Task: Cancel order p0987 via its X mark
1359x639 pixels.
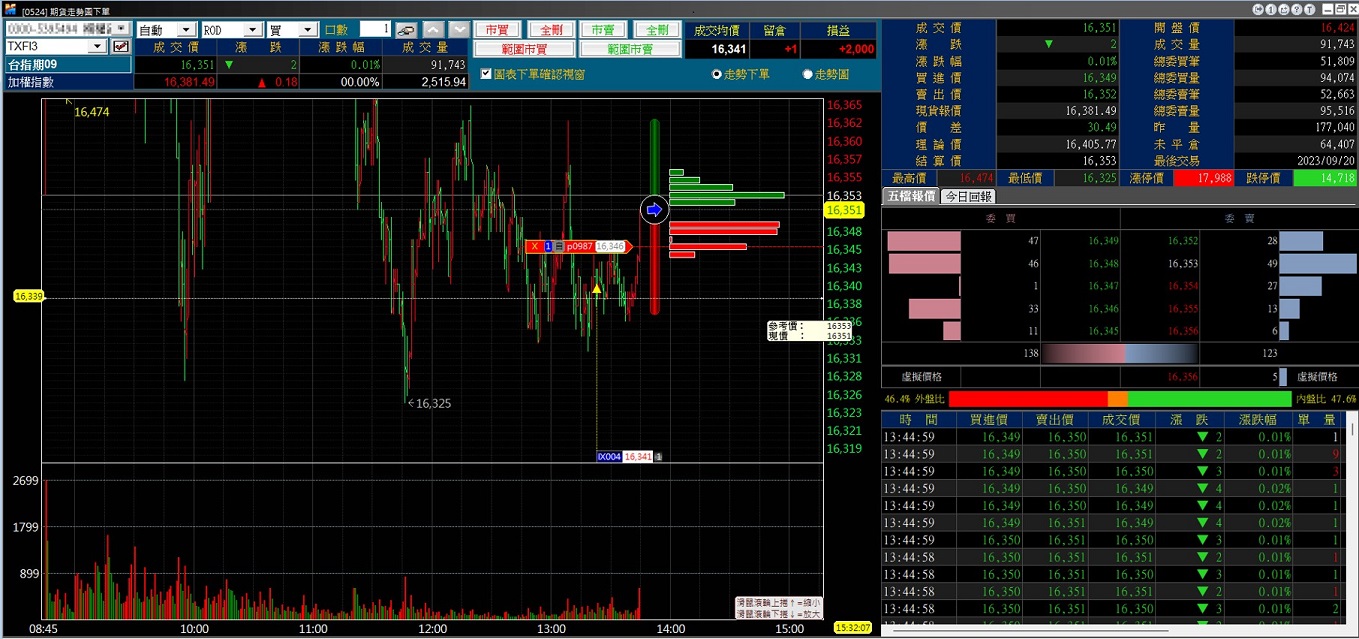Action: (x=535, y=246)
